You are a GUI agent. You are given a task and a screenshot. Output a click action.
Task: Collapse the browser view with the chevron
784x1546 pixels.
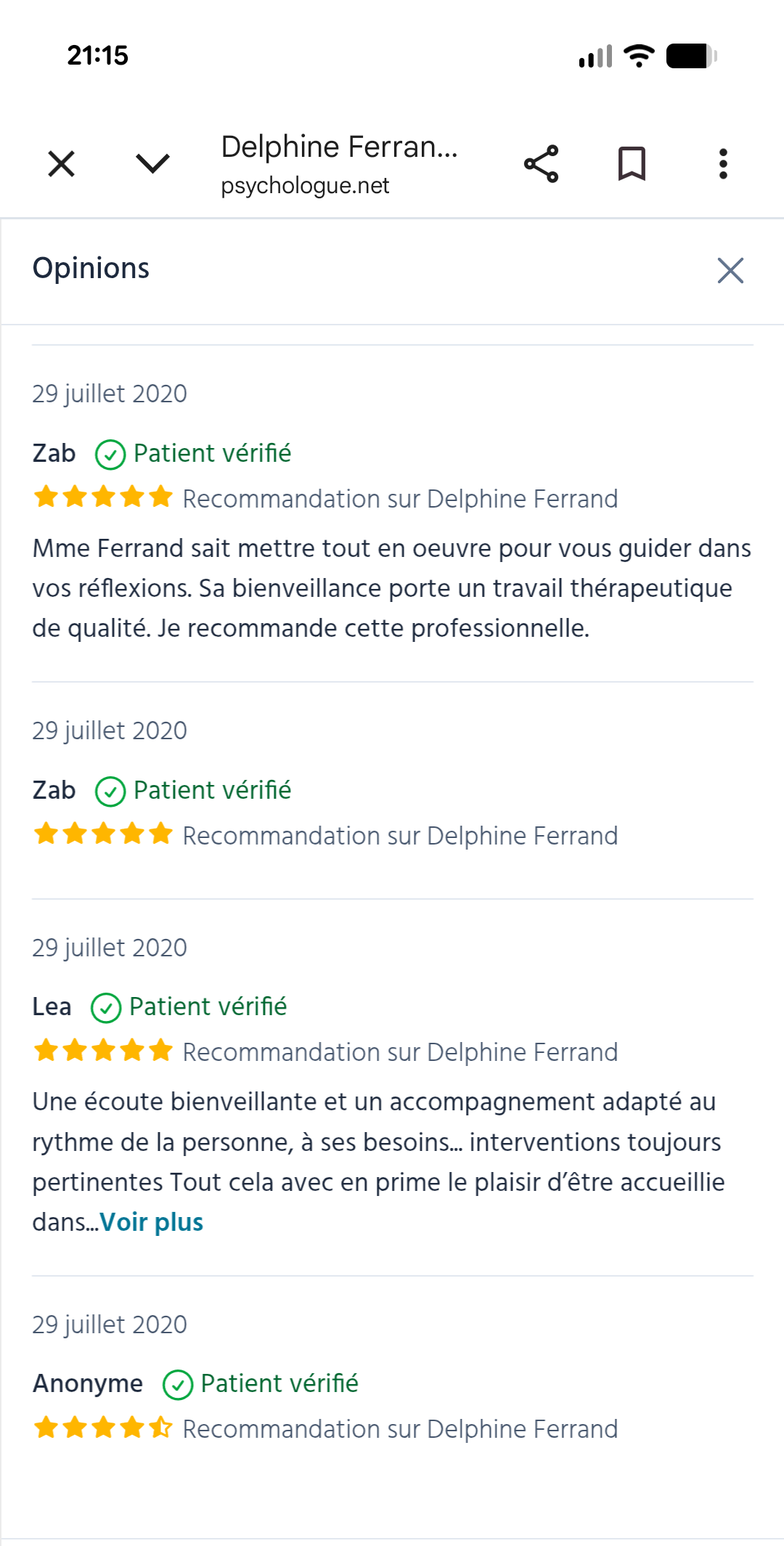click(x=152, y=163)
